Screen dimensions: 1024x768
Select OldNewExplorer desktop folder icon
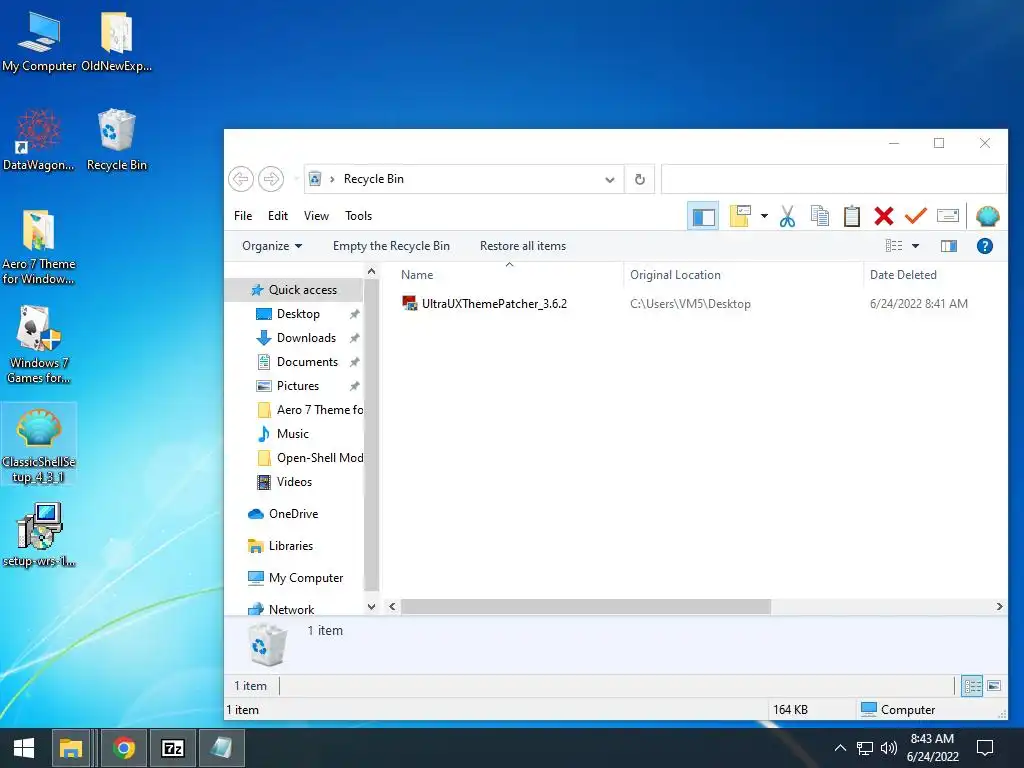[117, 42]
